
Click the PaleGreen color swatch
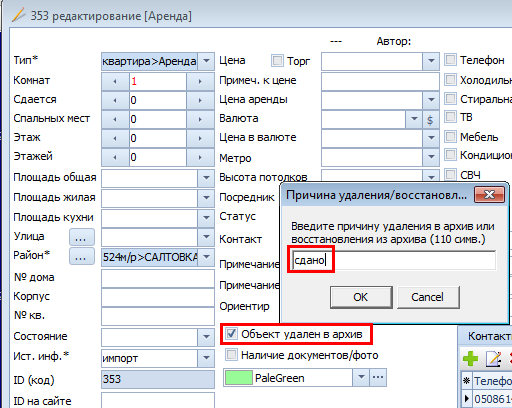tap(239, 378)
